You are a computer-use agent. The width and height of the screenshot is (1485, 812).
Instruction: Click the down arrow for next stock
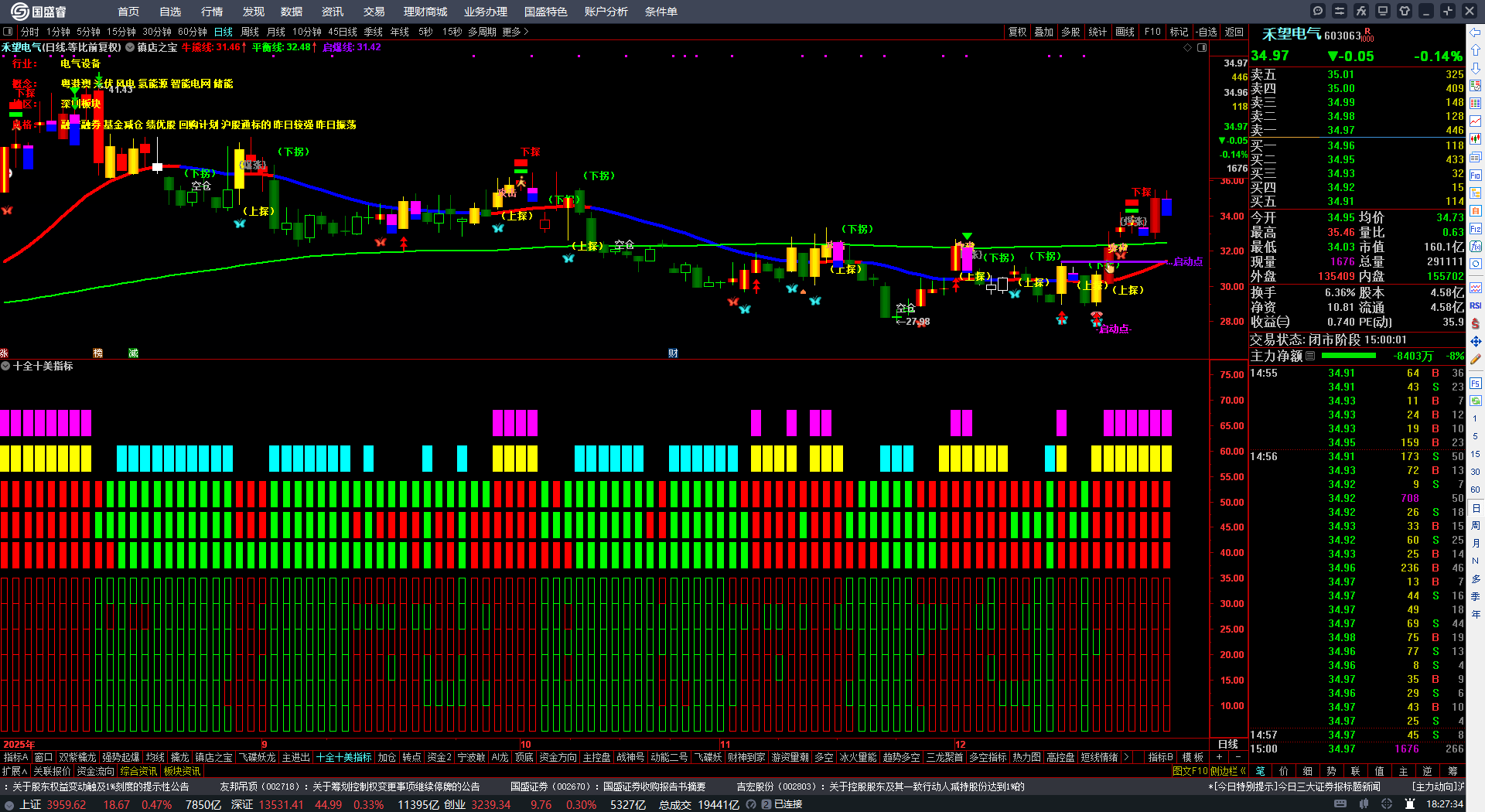click(x=1476, y=68)
